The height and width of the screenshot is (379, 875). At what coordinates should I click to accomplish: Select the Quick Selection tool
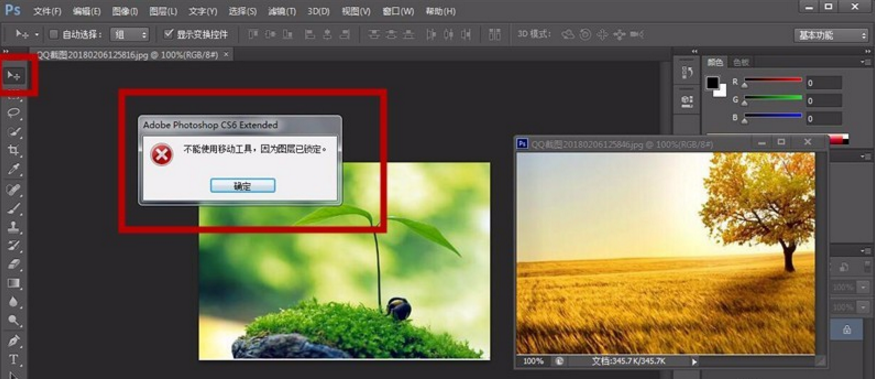coord(13,132)
